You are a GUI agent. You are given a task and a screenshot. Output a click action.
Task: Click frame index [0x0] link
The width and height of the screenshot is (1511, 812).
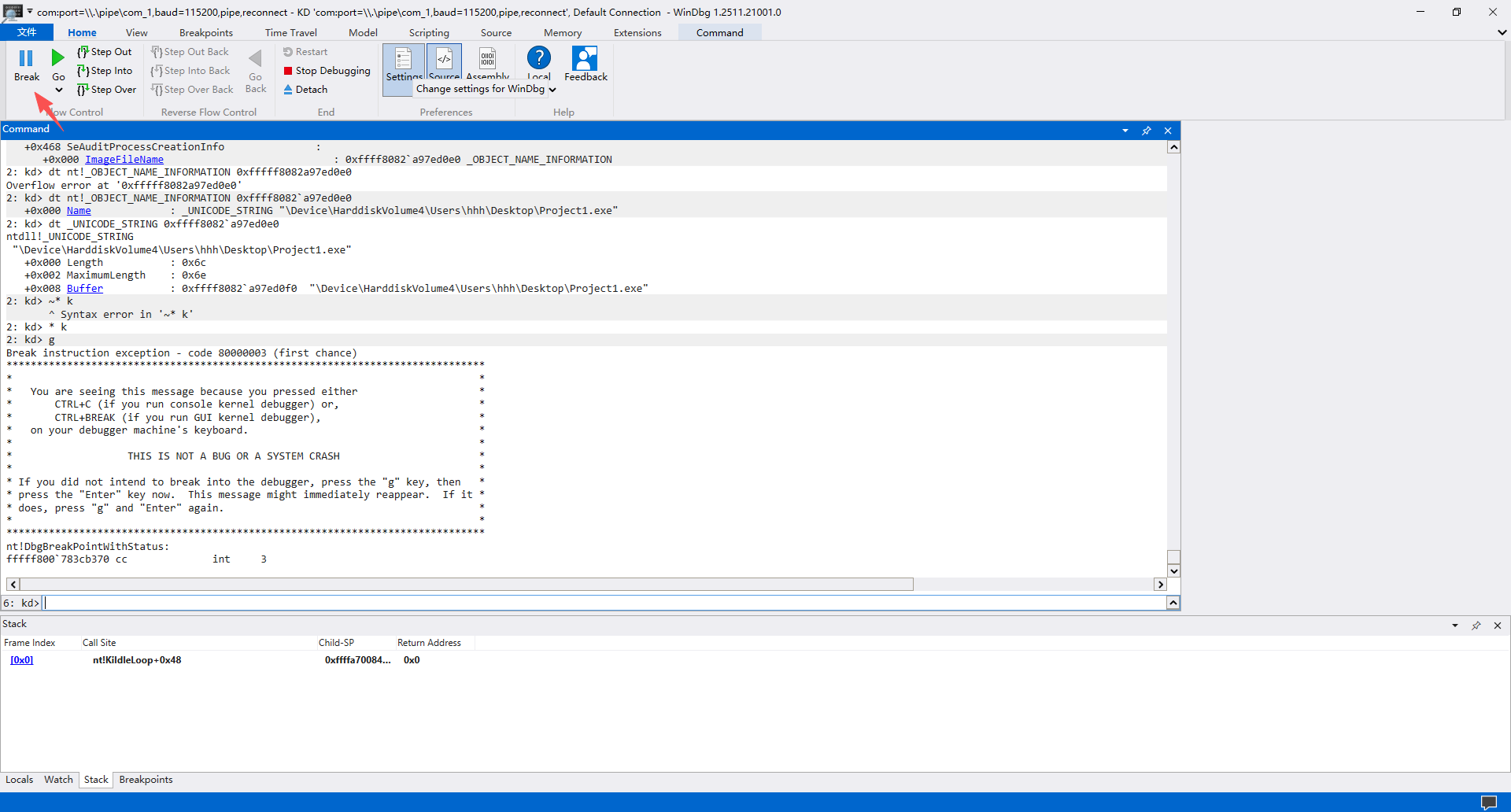click(22, 660)
